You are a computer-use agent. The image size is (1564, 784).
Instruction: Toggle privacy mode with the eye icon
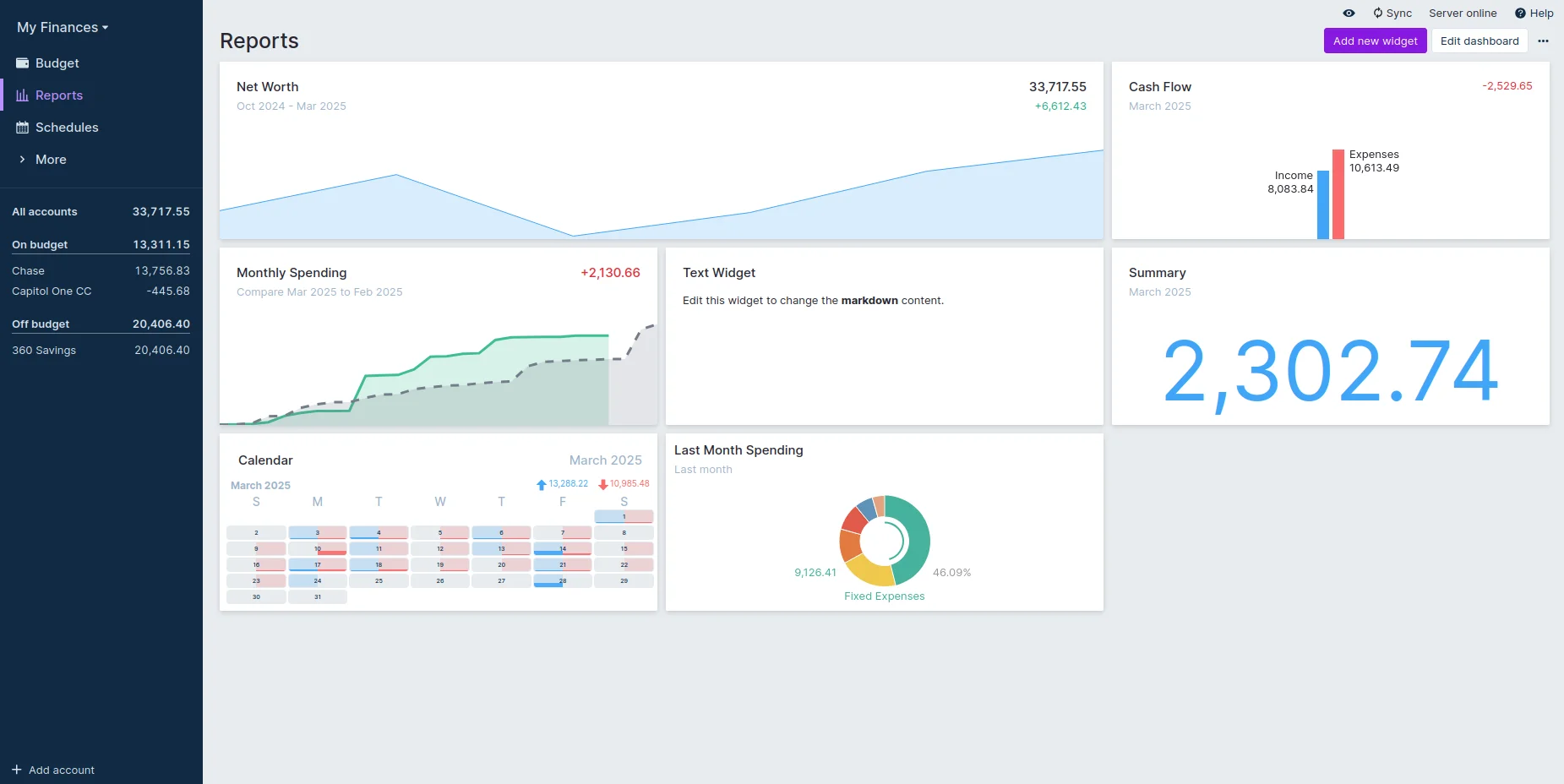tap(1349, 14)
